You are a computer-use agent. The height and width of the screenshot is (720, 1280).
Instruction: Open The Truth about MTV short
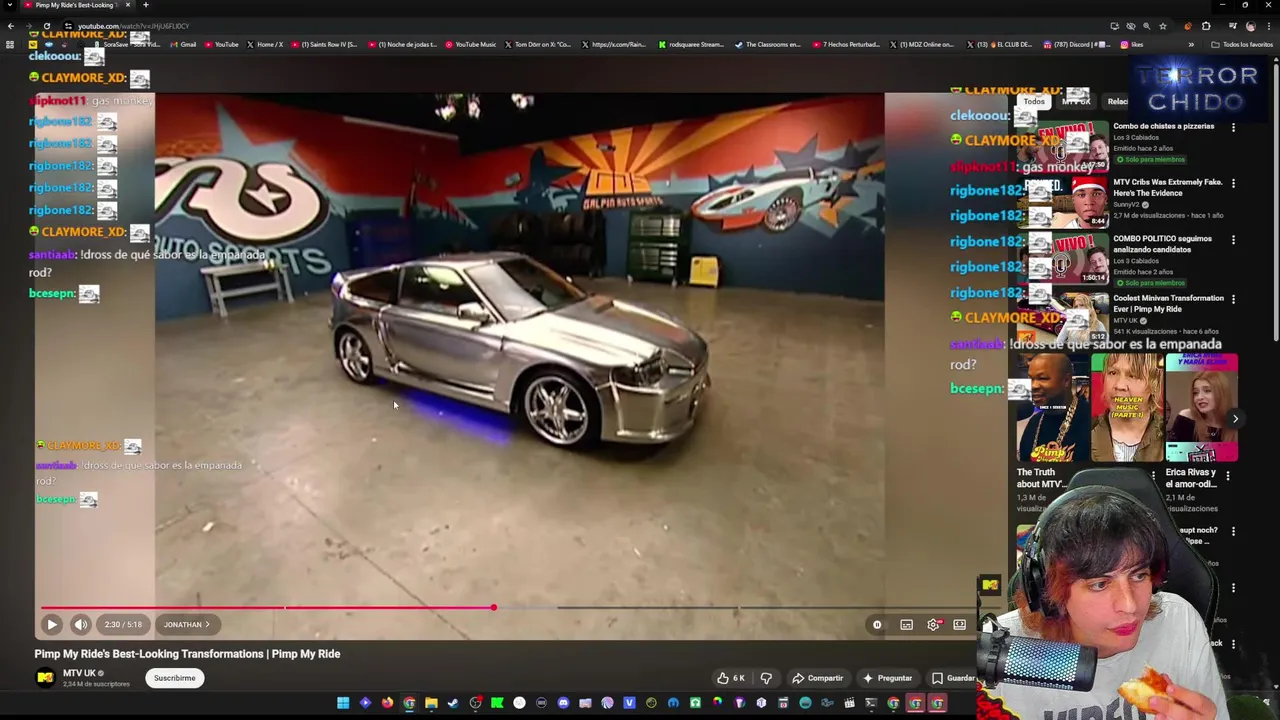point(1051,408)
